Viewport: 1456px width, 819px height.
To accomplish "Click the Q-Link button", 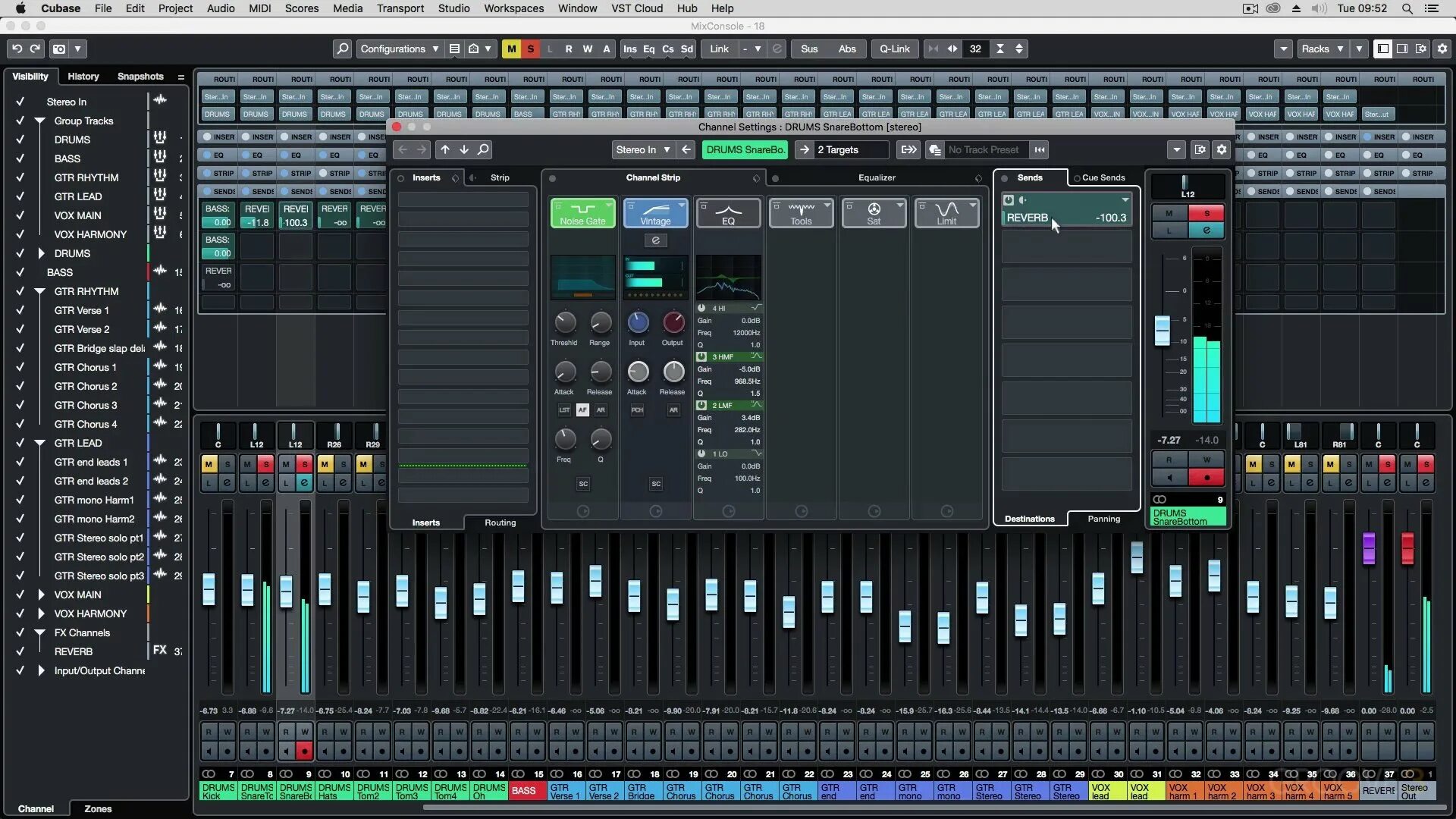I will click(894, 49).
